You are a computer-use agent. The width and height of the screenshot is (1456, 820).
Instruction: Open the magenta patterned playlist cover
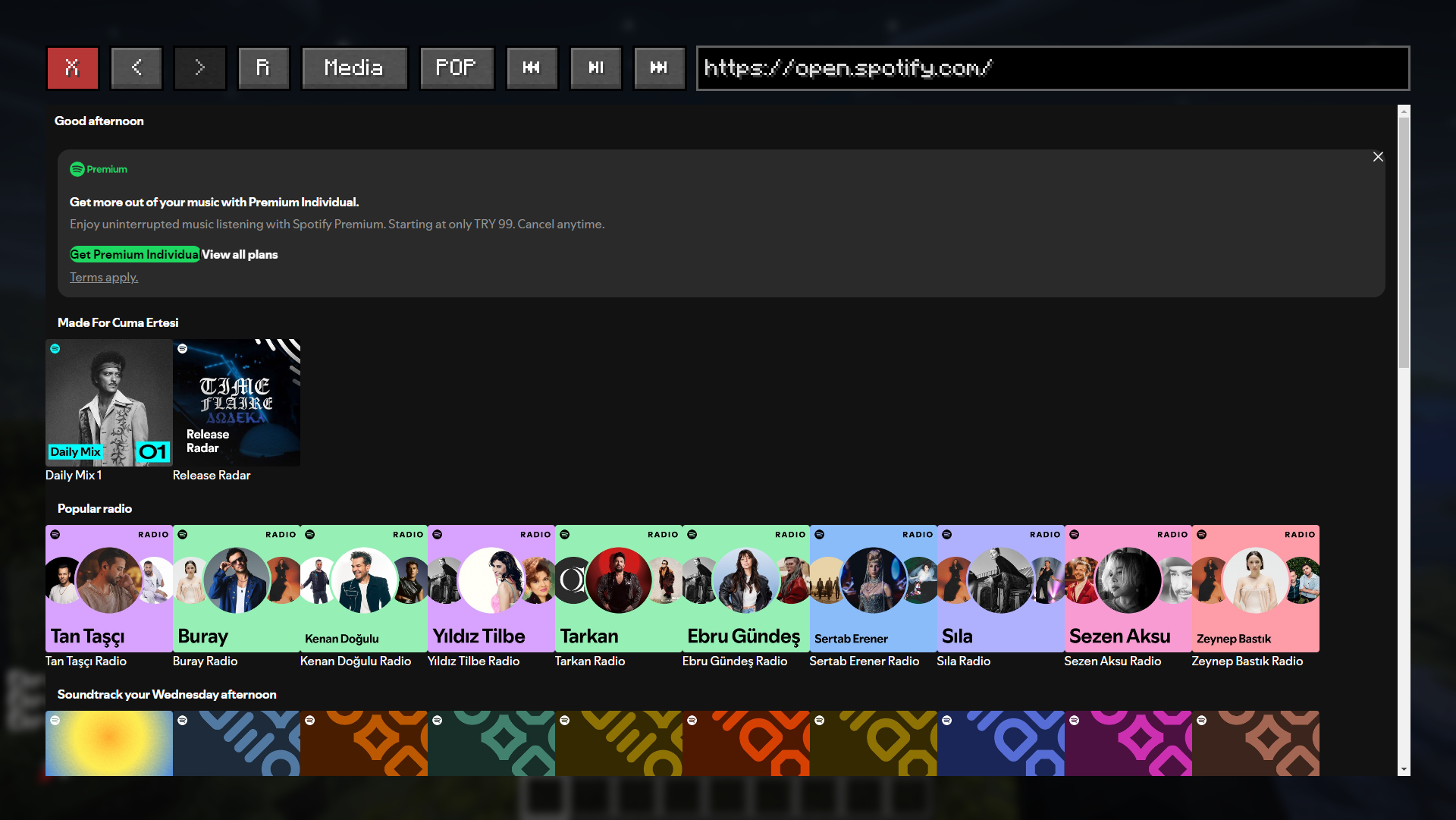coord(1128,743)
